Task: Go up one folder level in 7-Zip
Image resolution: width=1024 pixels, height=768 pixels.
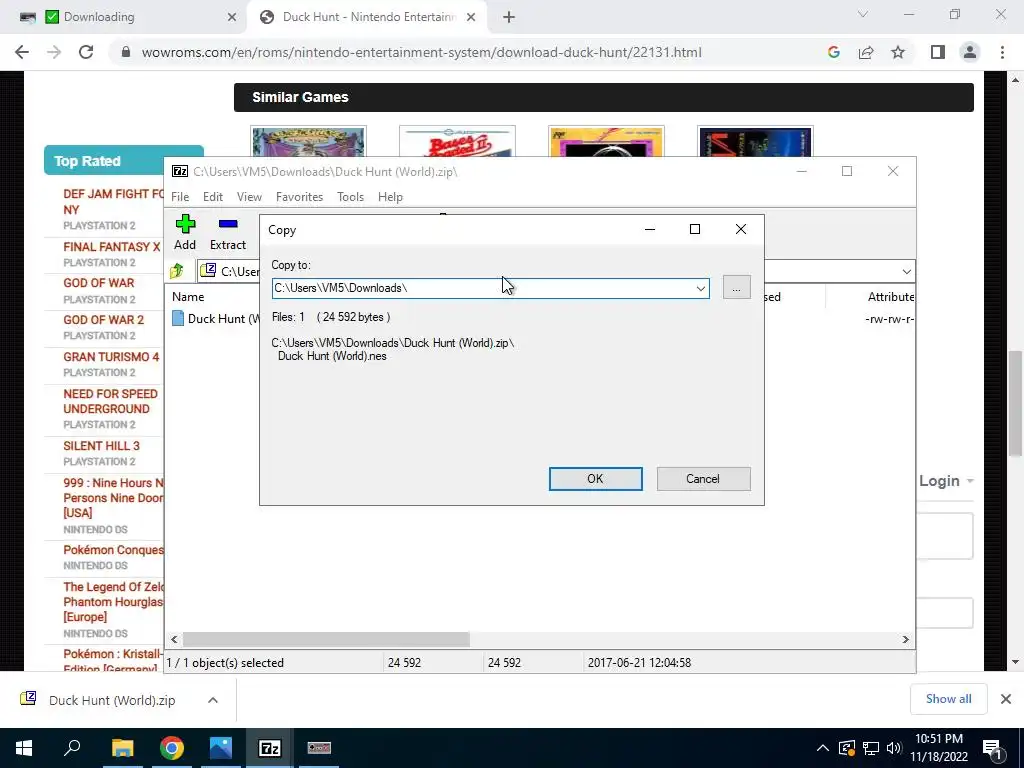Action: click(177, 271)
